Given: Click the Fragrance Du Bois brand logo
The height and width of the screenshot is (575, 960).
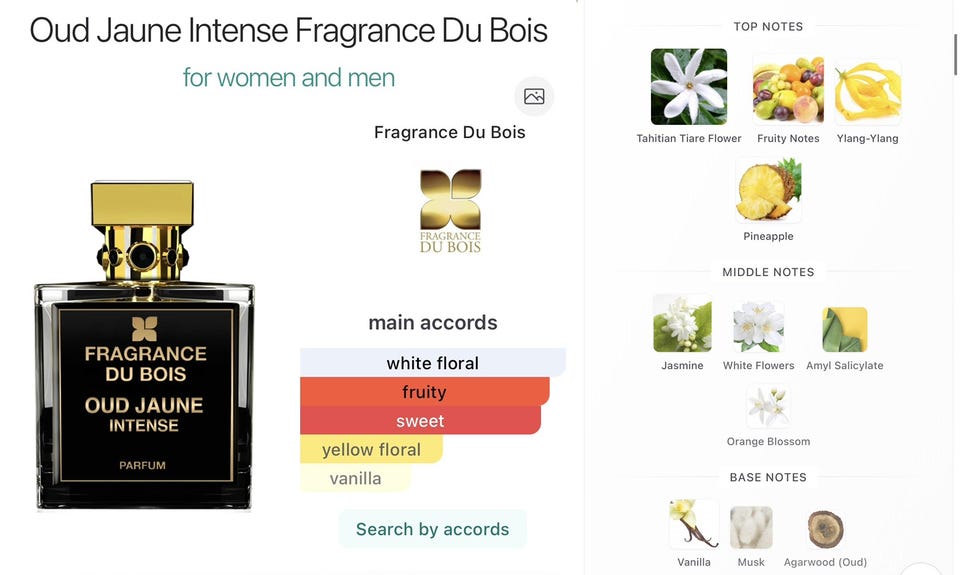Looking at the screenshot, I should pos(450,211).
